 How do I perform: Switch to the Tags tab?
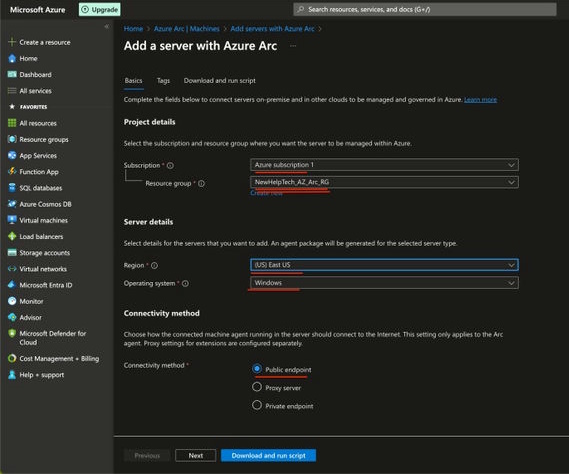tap(163, 81)
